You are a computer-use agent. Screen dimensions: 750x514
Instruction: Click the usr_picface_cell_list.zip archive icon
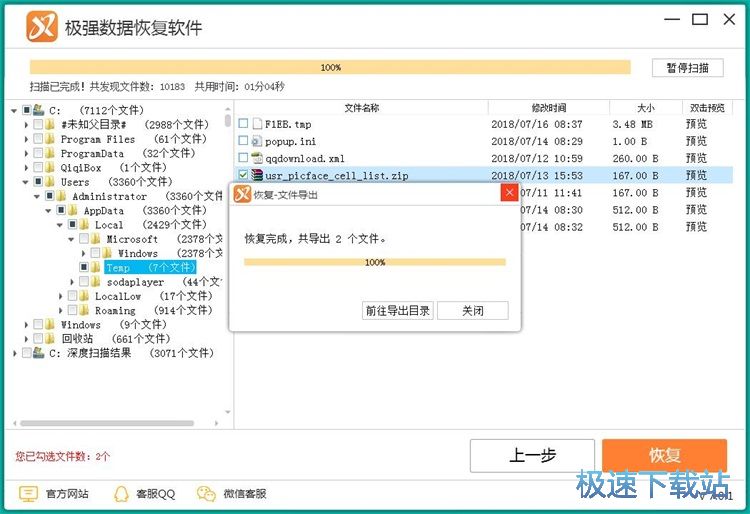(x=257, y=175)
